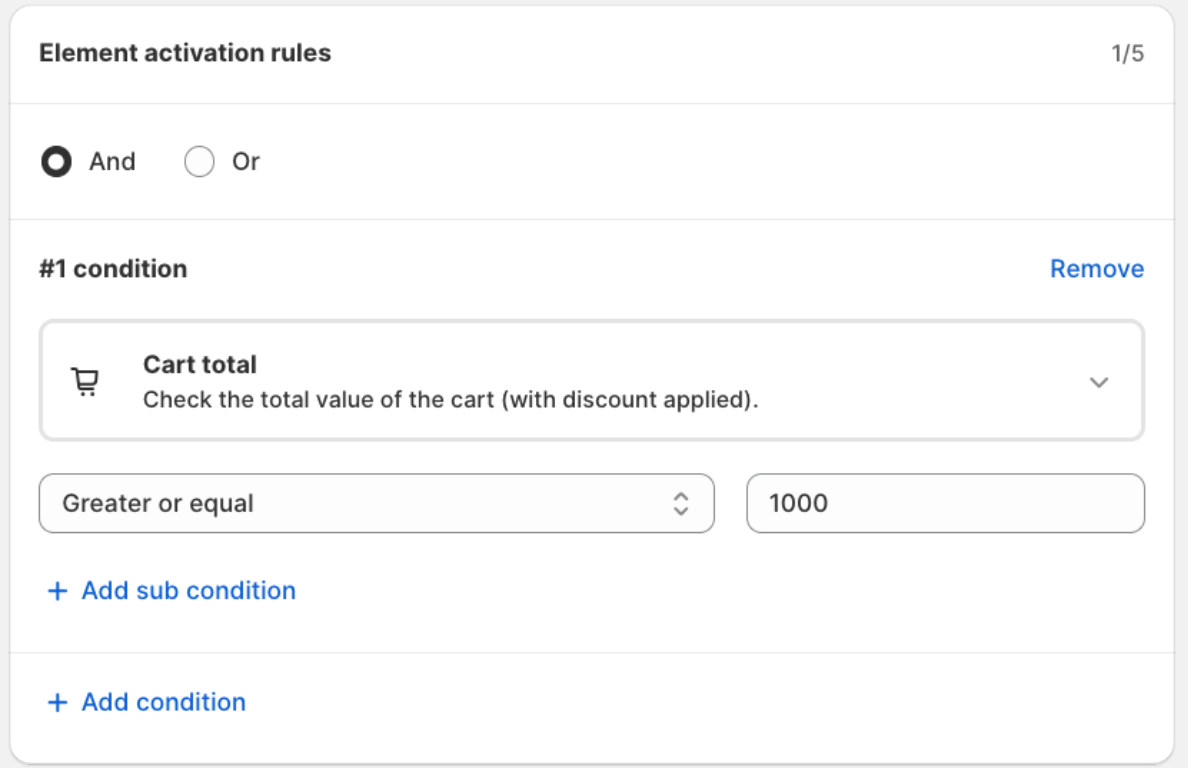
Task: Select the "Or" radio button
Action: 199,162
